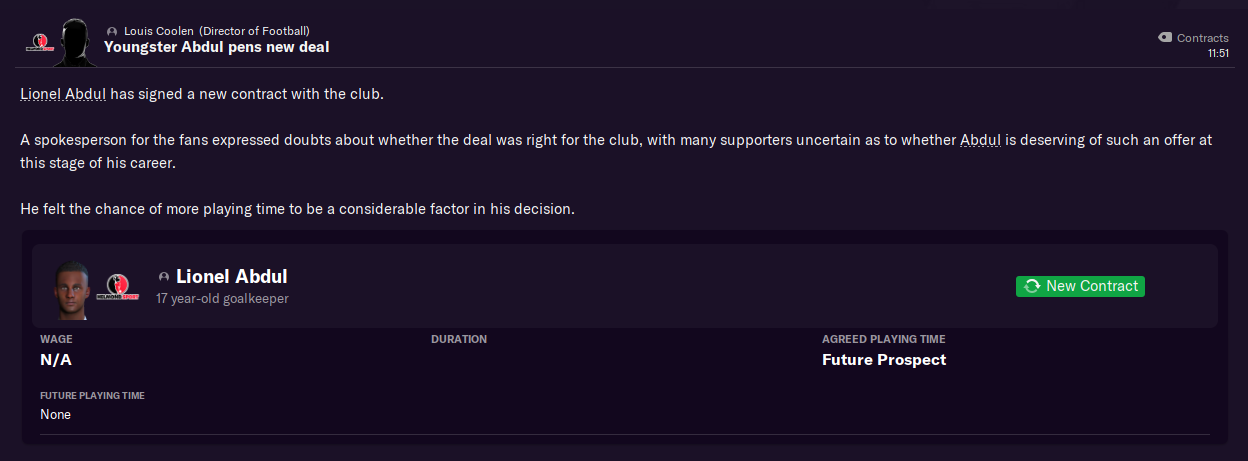The height and width of the screenshot is (461, 1248).
Task: Click the club badge beside the sender avatar
Action: tap(41, 41)
